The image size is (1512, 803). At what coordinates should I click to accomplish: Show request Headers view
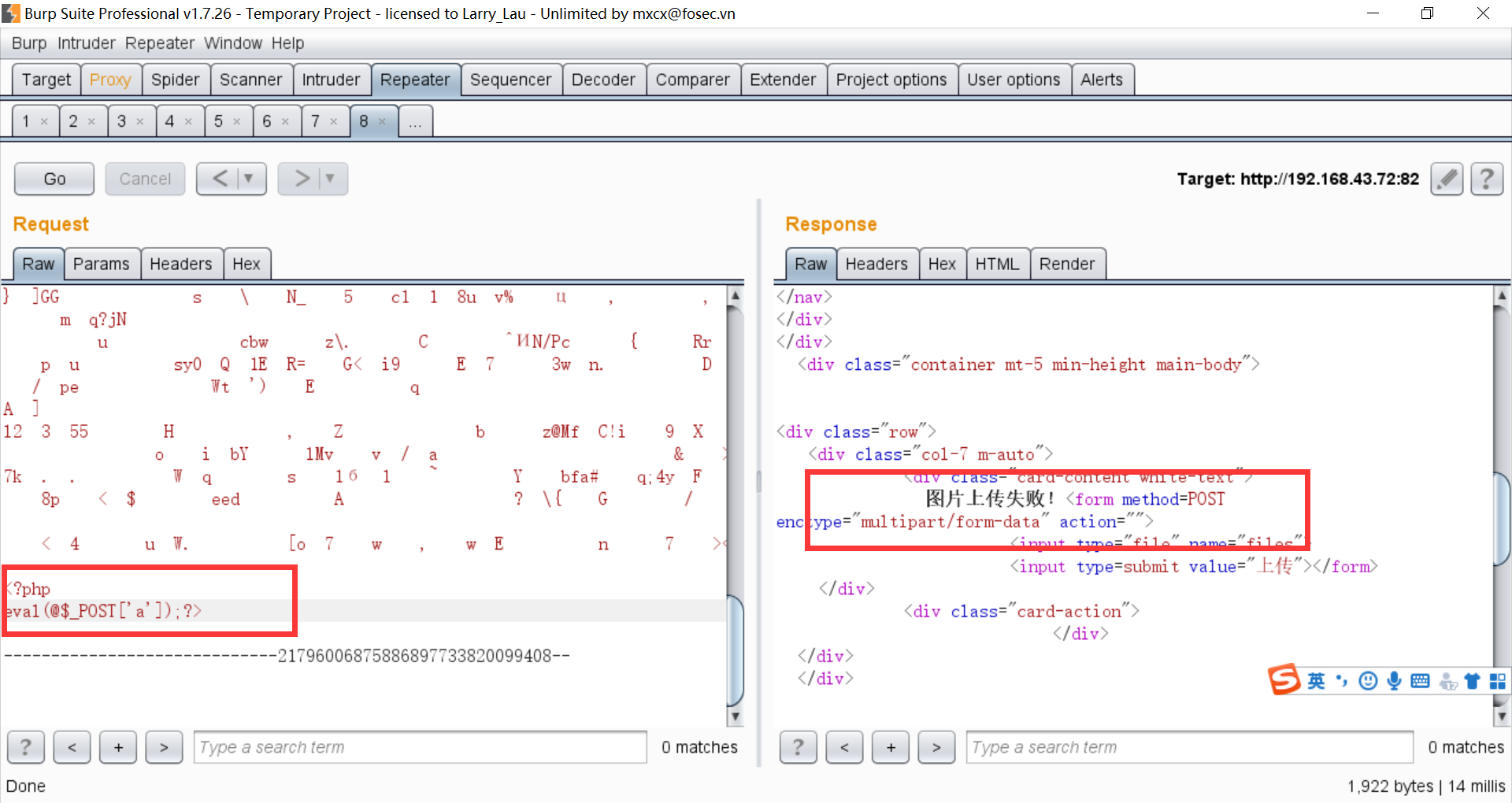pyautogui.click(x=181, y=264)
